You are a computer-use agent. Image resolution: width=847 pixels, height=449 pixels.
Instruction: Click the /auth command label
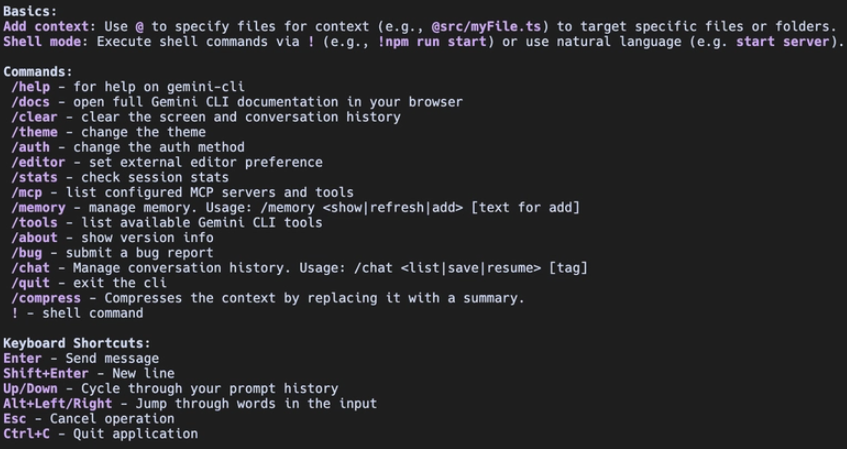tap(31, 147)
